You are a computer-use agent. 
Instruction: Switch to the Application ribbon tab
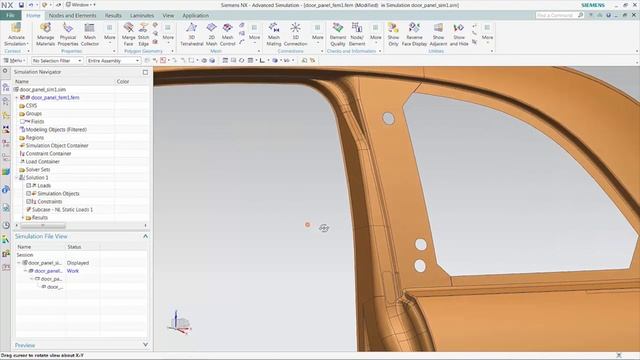196,15
